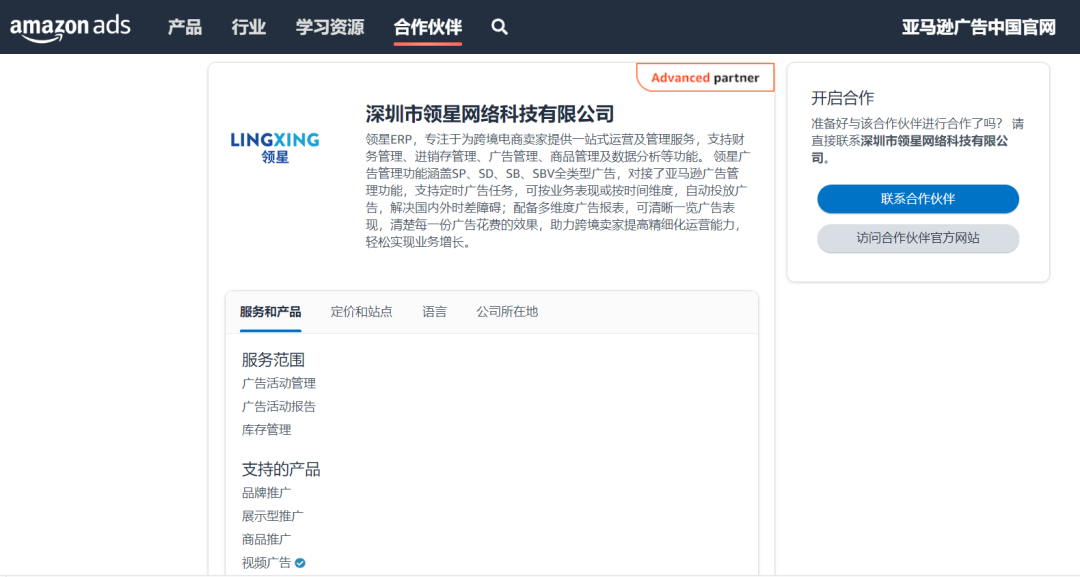Click the blue verified badge beside 视频广告
Screen dimensions: 1080x577
(300, 563)
